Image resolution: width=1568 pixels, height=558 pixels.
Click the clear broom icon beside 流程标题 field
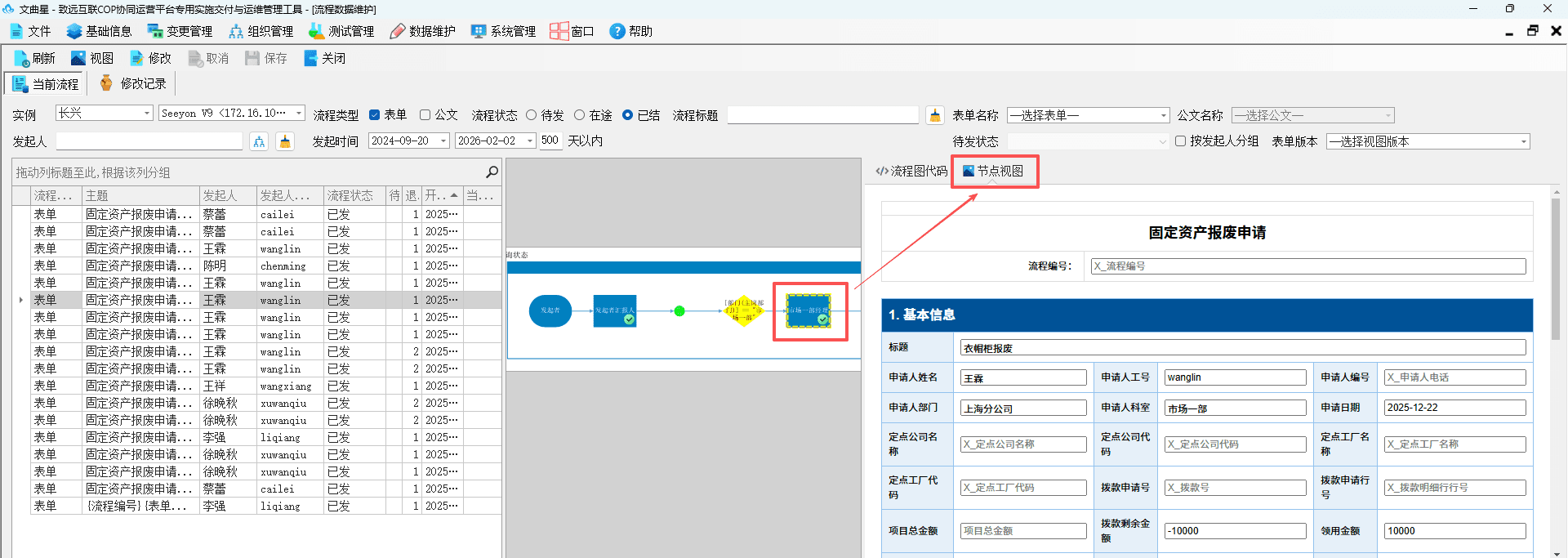[x=935, y=115]
